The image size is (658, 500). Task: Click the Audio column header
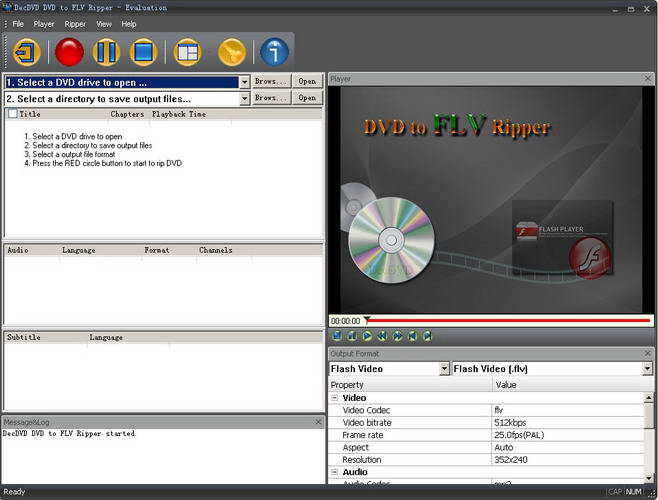pos(31,250)
